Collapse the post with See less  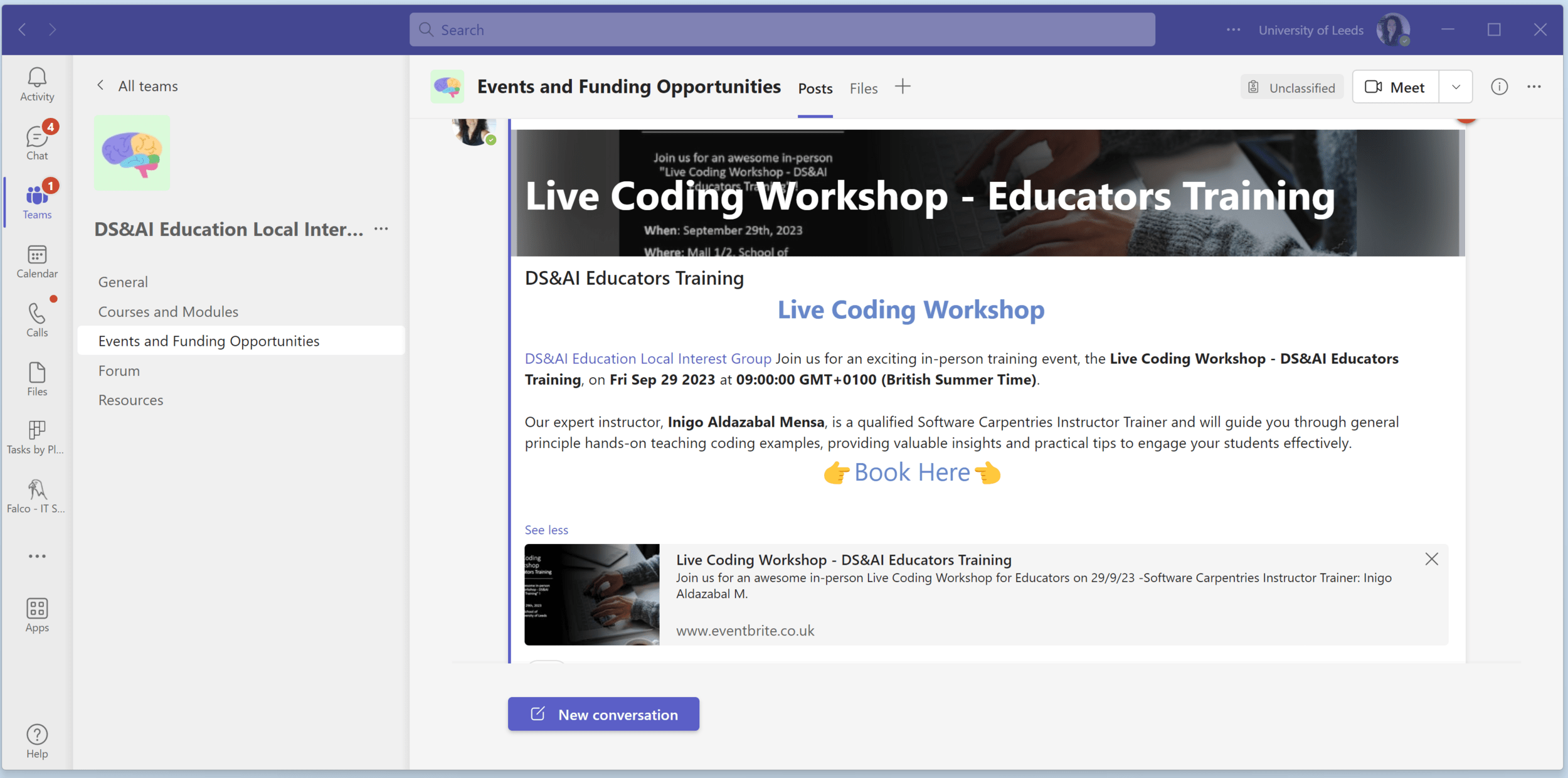546,530
